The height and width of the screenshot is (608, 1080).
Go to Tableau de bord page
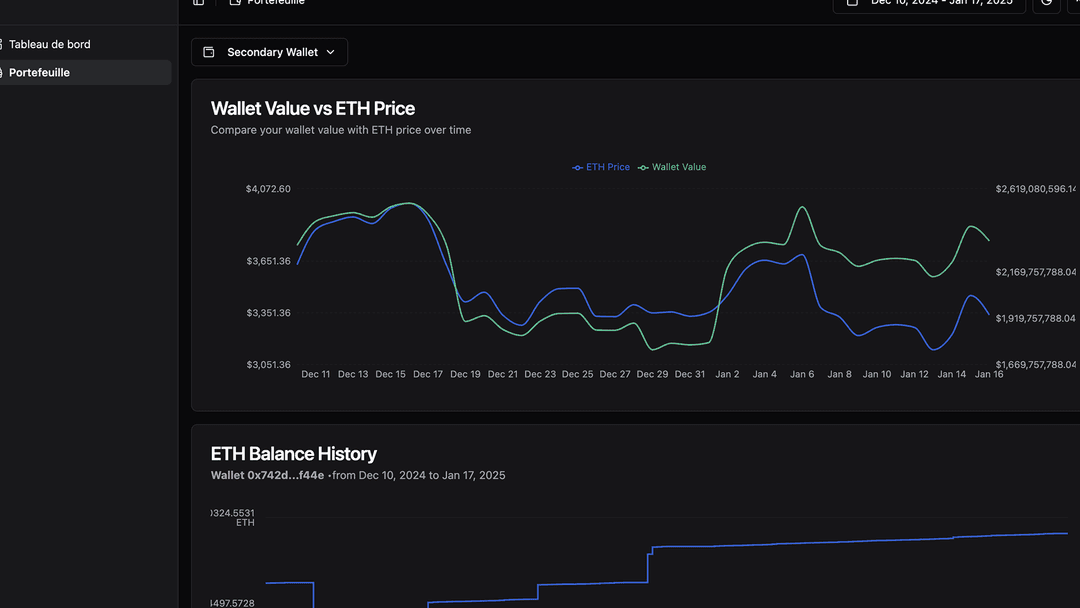(x=50, y=45)
